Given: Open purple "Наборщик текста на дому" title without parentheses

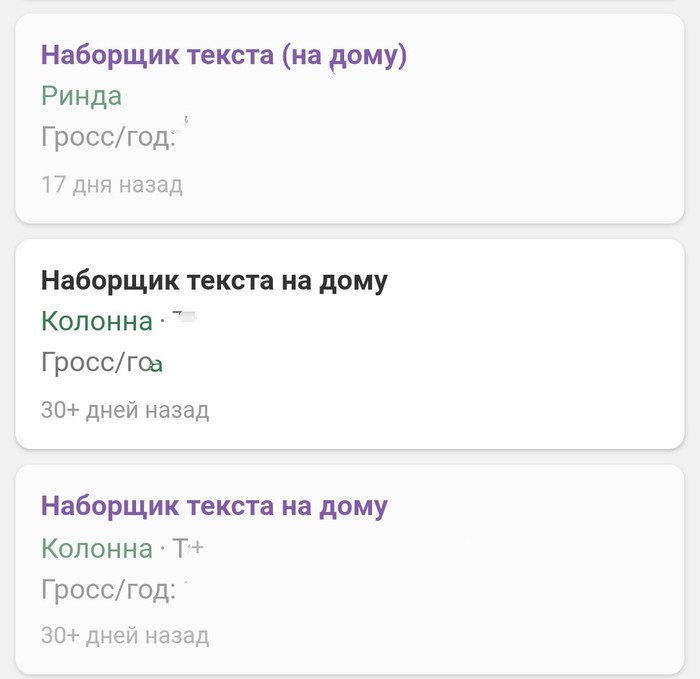Looking at the screenshot, I should (x=214, y=506).
